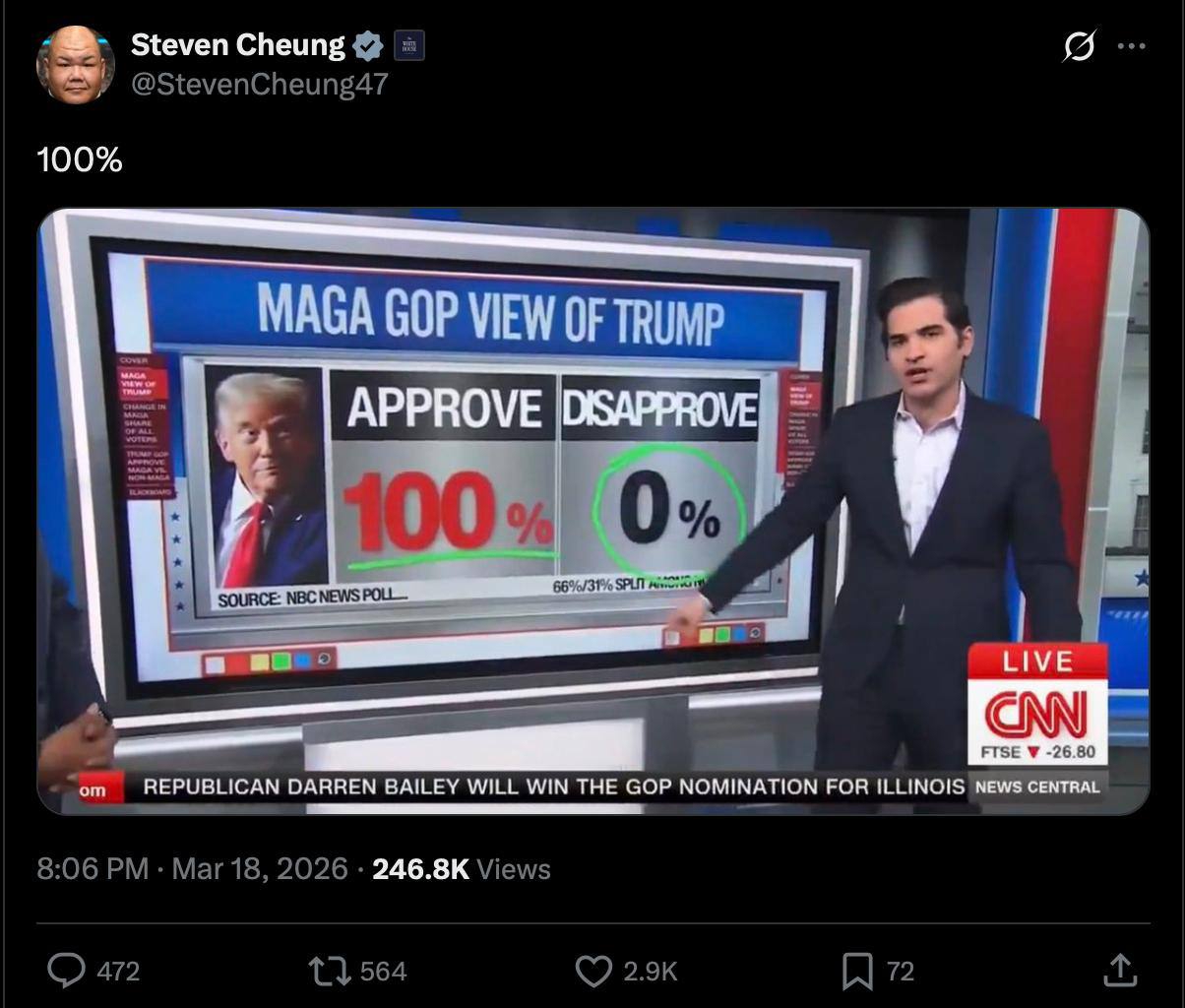Screen dimensions: 1185x1008
Task: Select the 100% post text
Action: [80, 158]
